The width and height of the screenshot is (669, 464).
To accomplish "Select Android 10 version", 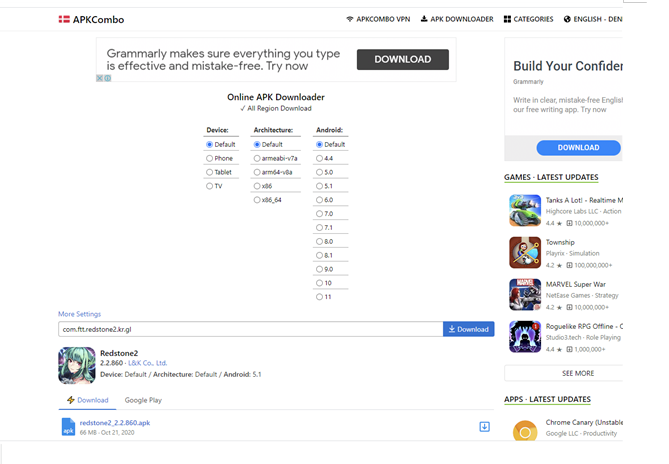I will pos(319,283).
